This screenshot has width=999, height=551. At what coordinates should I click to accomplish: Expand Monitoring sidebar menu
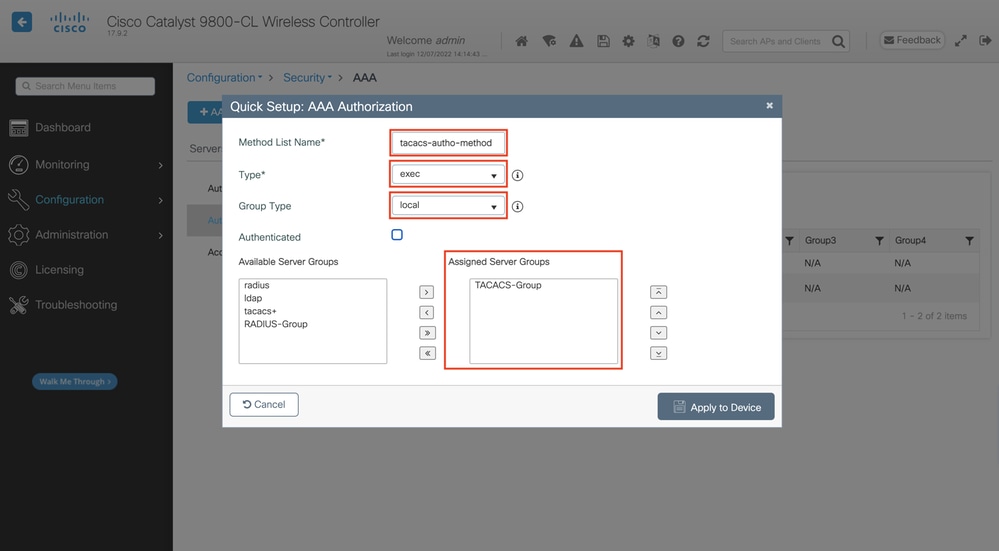(86, 164)
